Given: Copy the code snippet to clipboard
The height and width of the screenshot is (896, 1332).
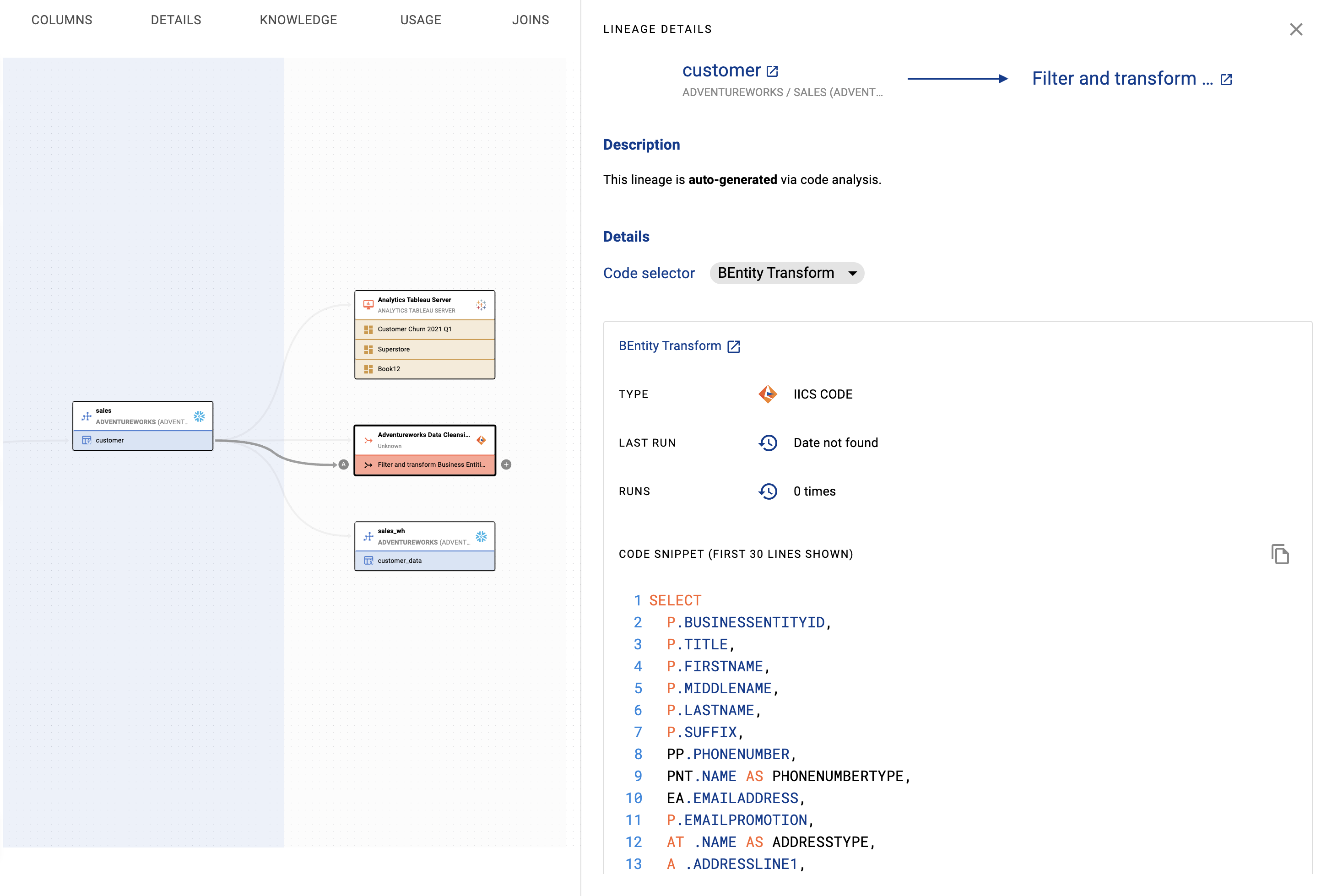Looking at the screenshot, I should pos(1279,554).
